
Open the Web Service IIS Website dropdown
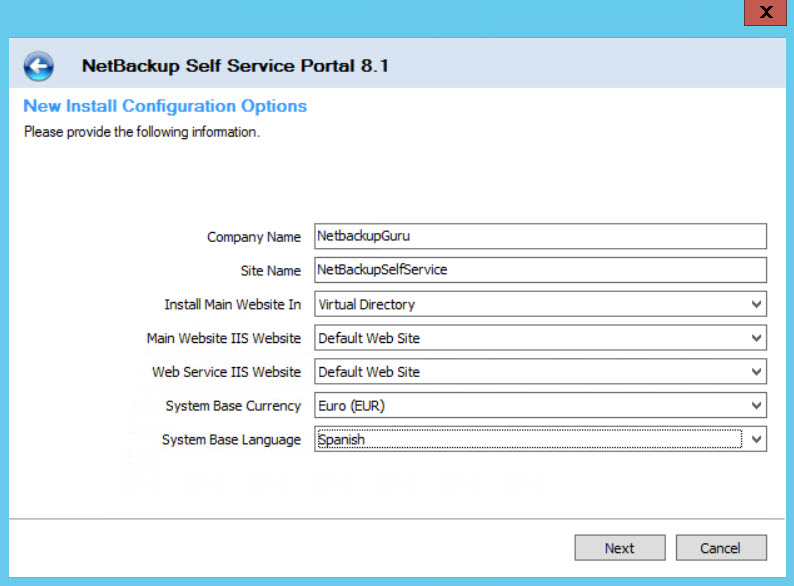(540, 372)
